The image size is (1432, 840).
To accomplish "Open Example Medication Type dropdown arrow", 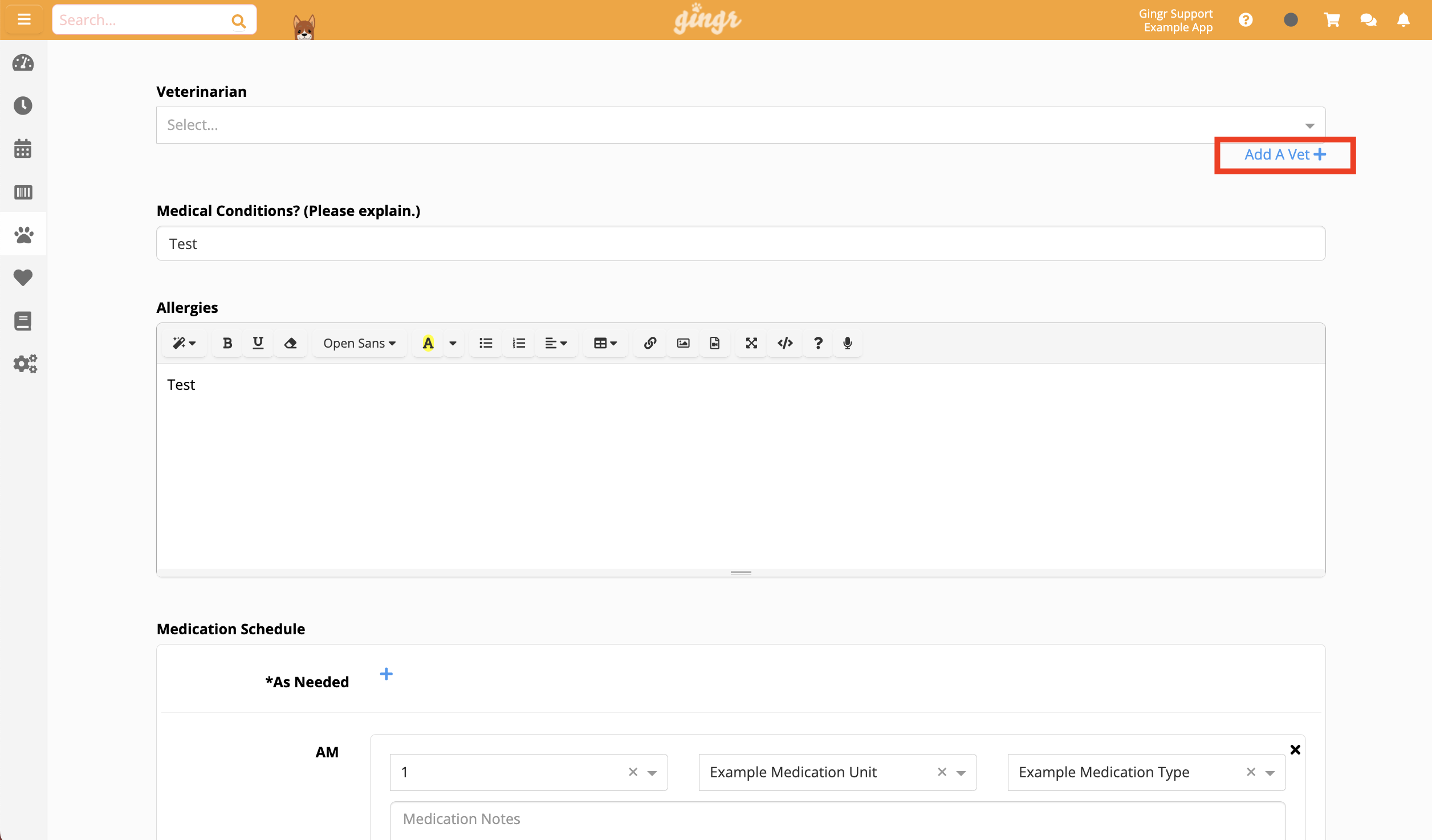I will pos(1270,773).
